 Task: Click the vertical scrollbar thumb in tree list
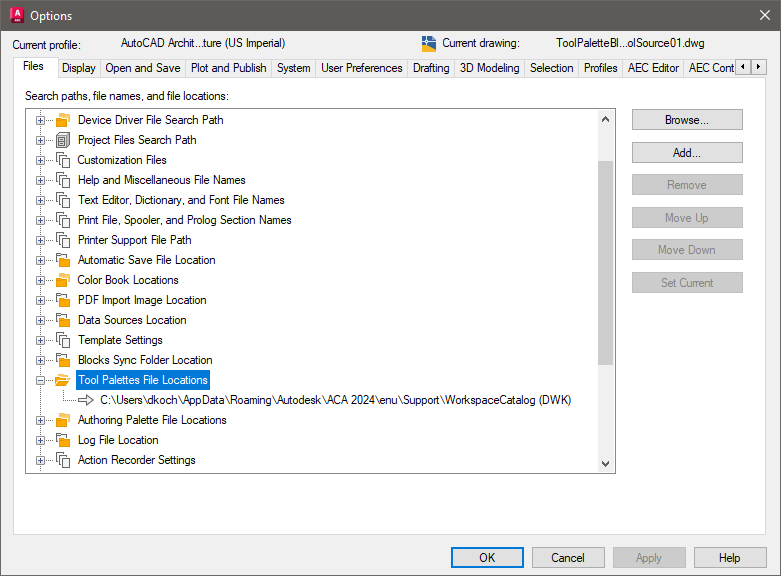[x=605, y=263]
